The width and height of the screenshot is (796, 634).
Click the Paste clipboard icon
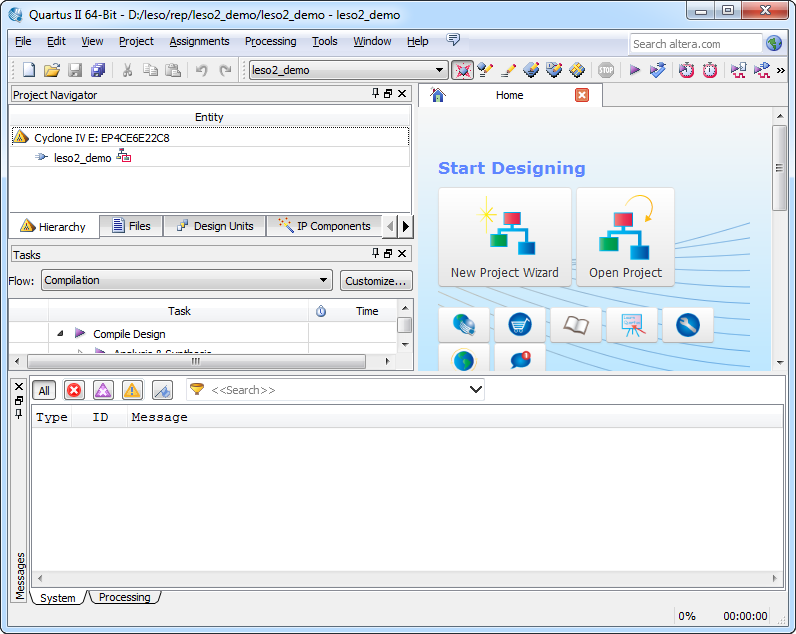click(x=173, y=70)
